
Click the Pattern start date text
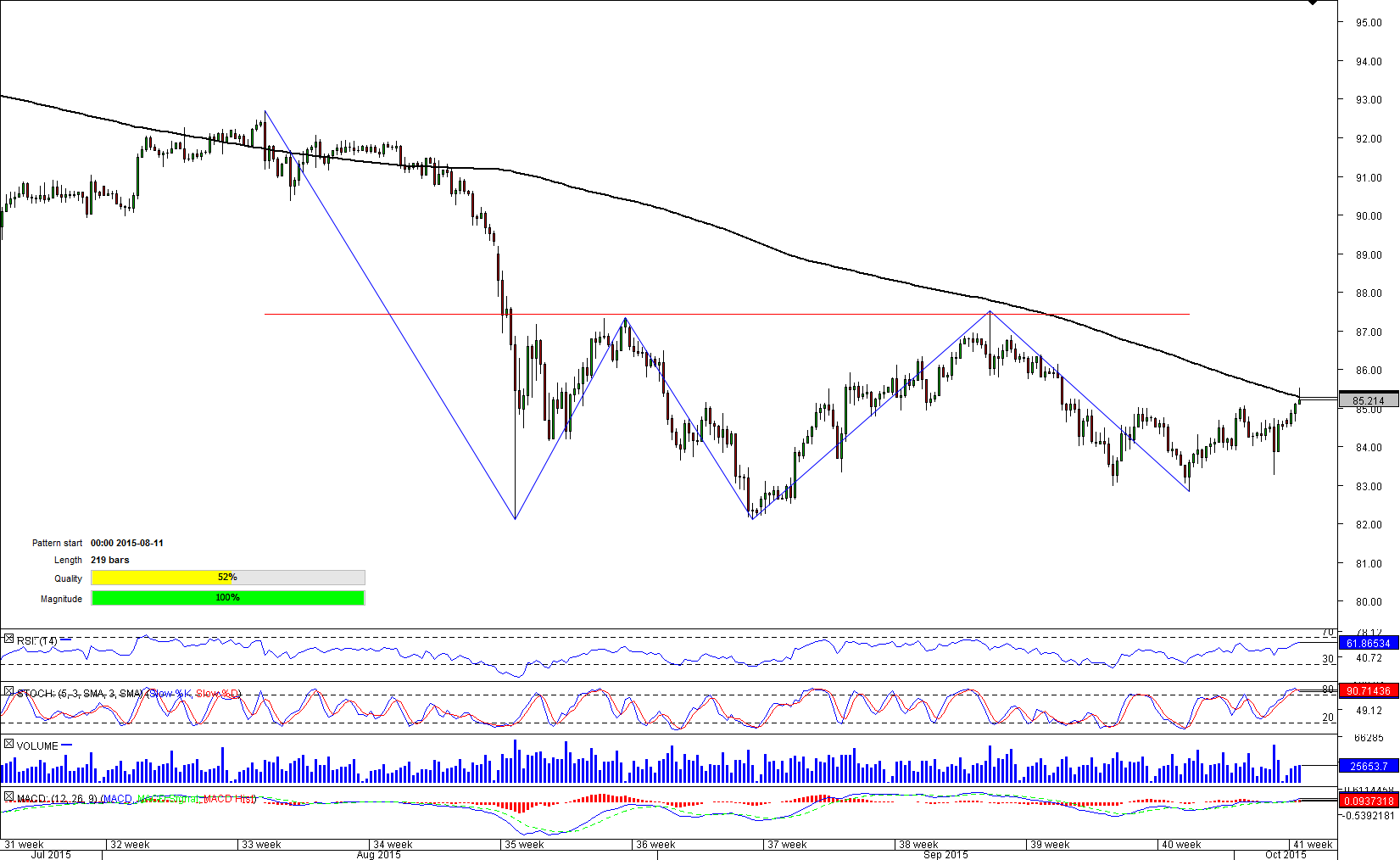[x=127, y=543]
